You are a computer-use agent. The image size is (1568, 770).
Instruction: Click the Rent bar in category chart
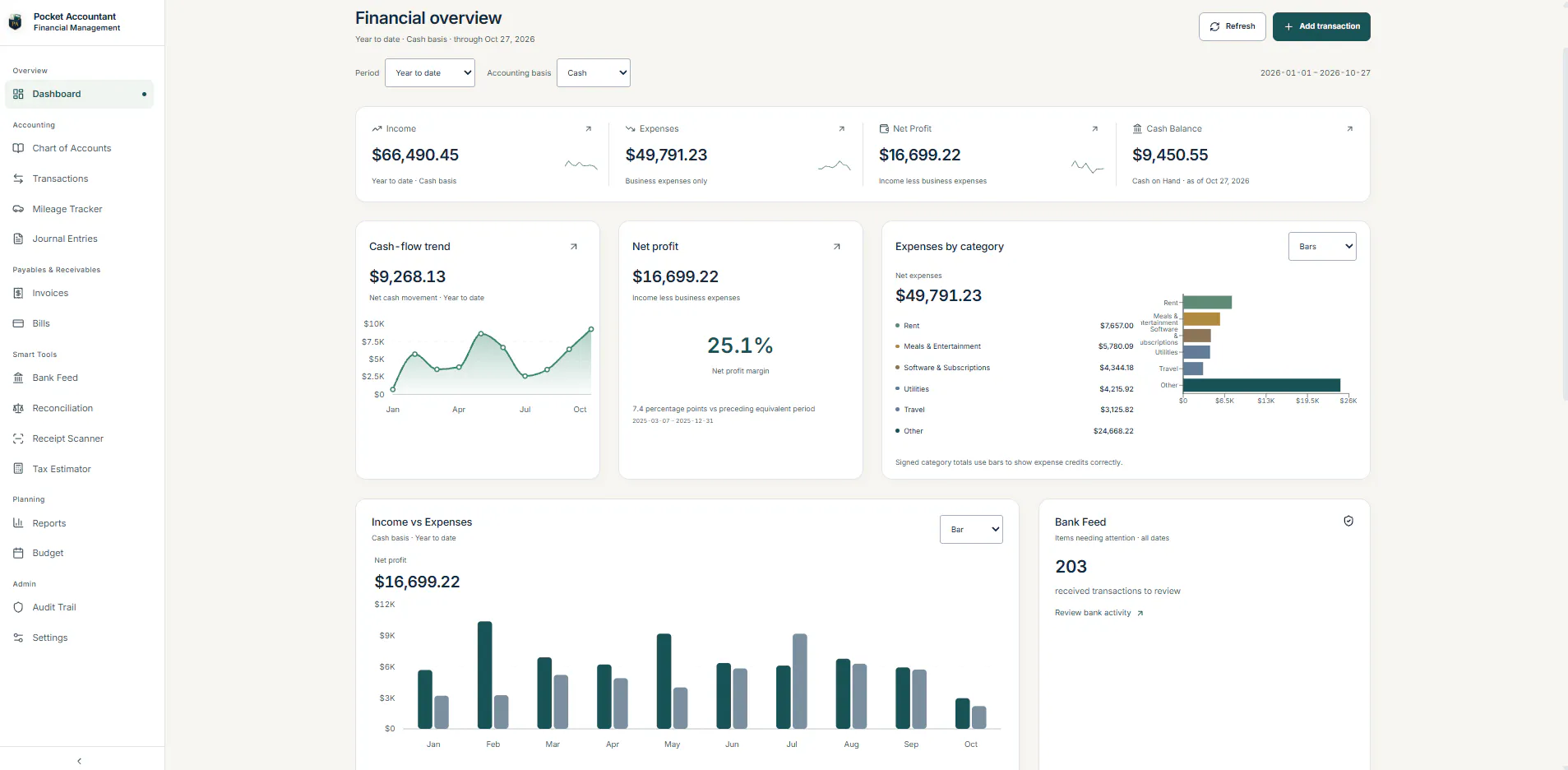click(1207, 303)
